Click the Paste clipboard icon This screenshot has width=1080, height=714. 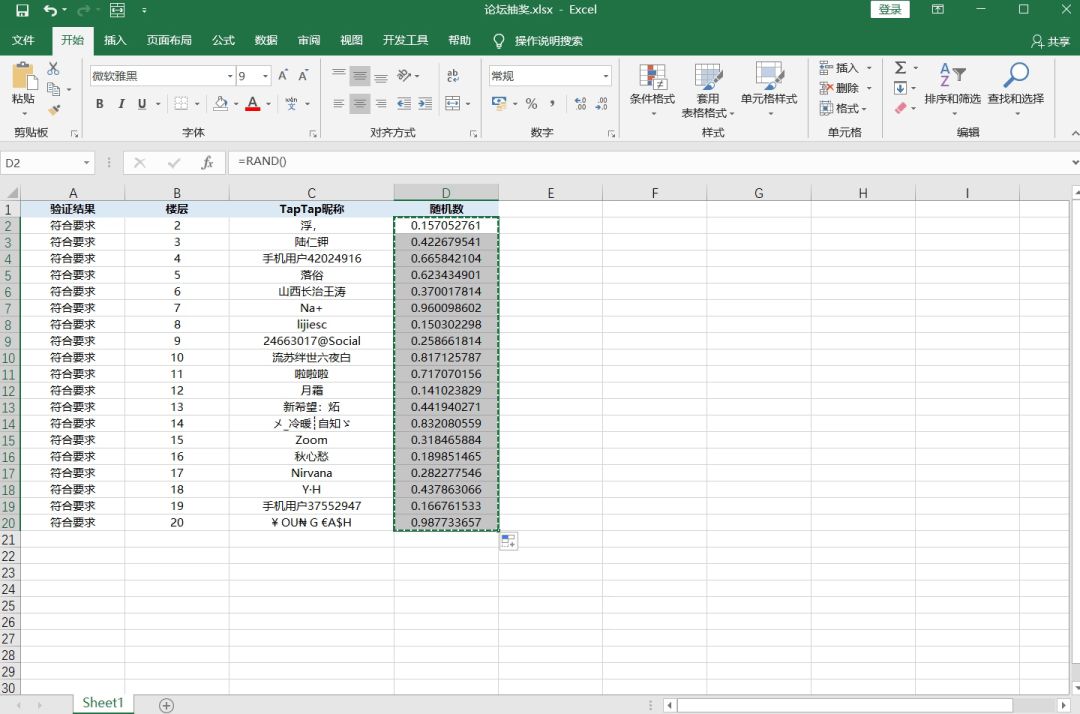point(23,76)
